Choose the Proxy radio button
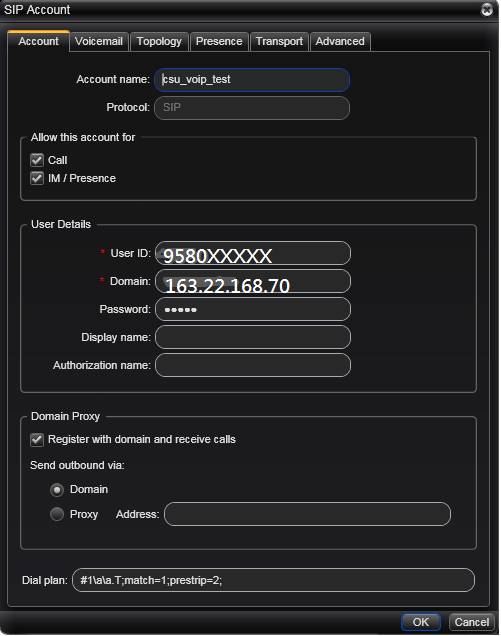Image resolution: width=501 pixels, height=636 pixels. coord(57,514)
